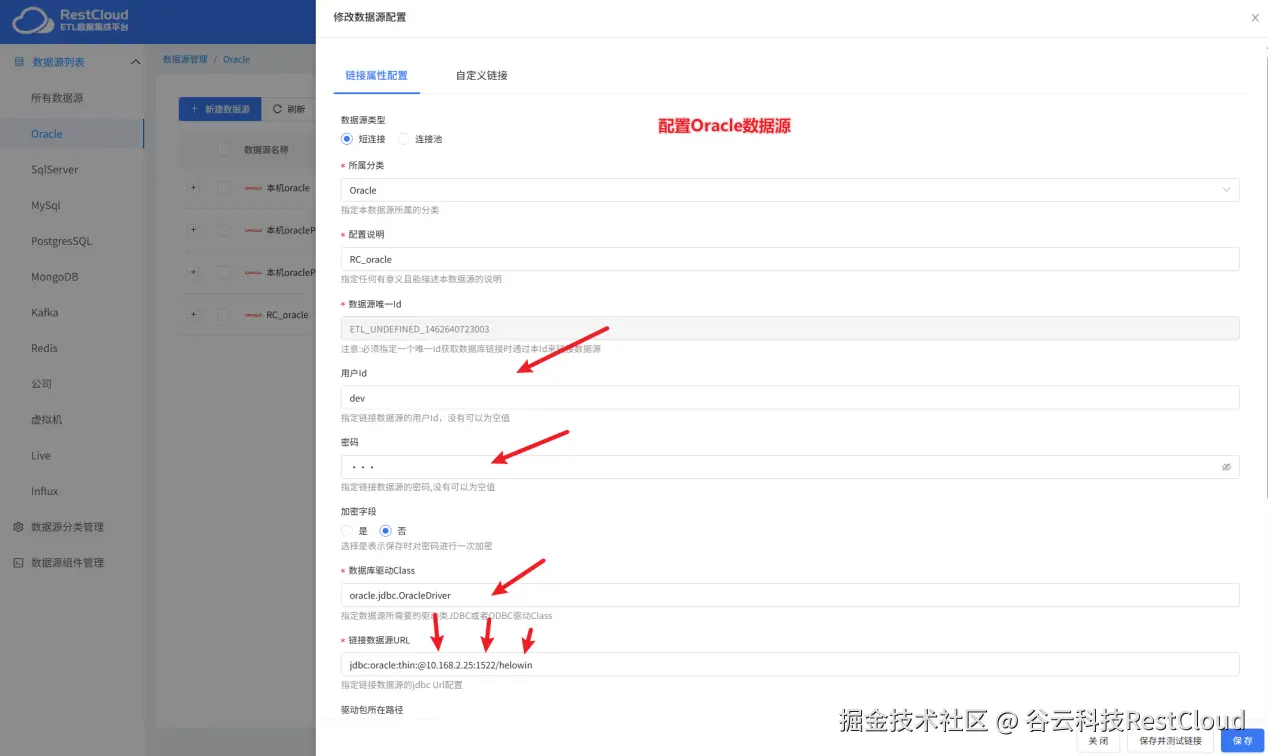
Task: Select Oracle in the sidebar list
Action: click(72, 134)
